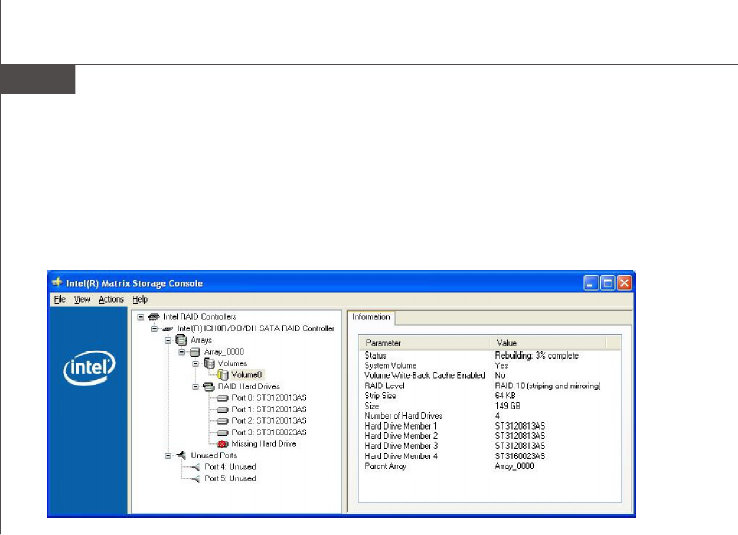Select Unused Ports tree label

214,455
